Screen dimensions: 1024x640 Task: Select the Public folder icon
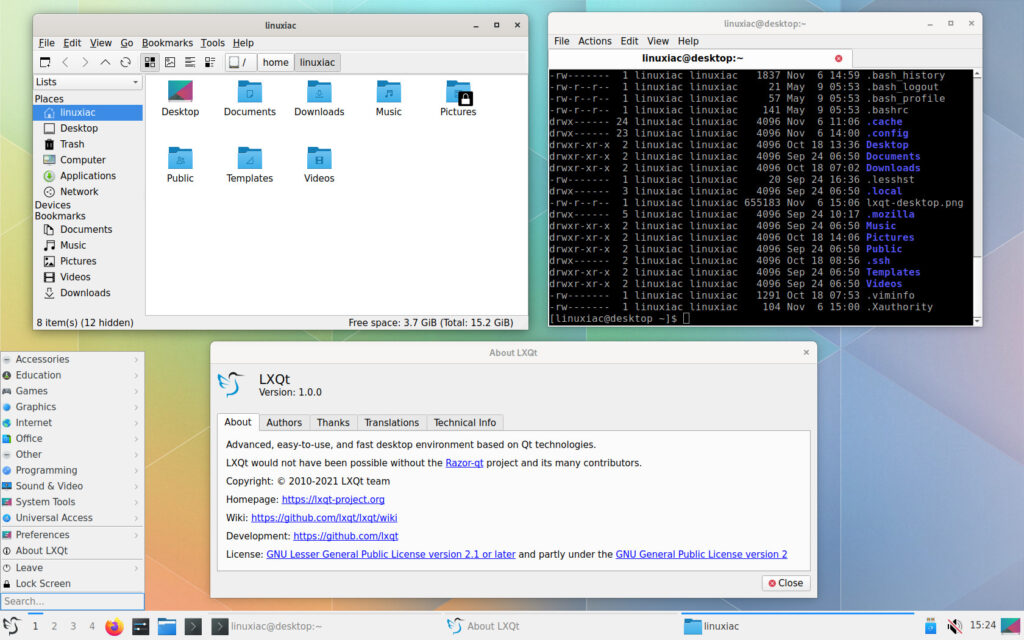[180, 165]
